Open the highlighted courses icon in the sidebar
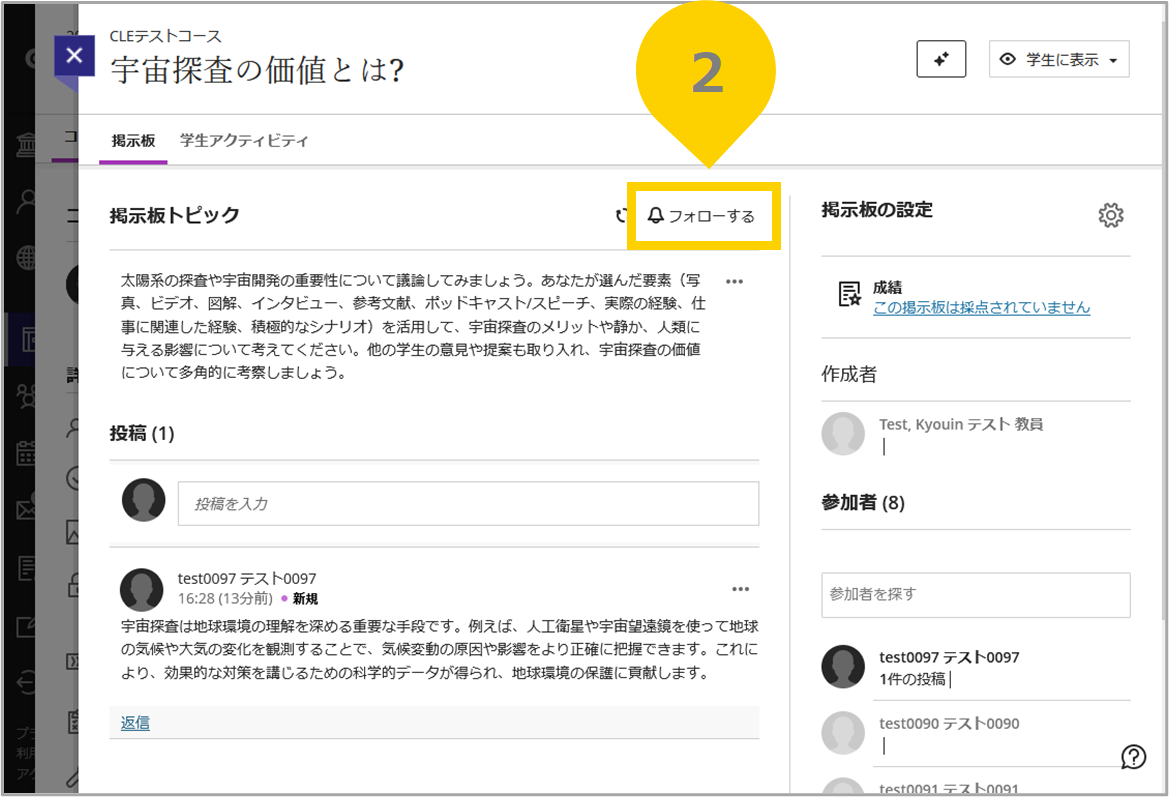Viewport: 1169px width, 797px height. pyautogui.click(x=28, y=339)
